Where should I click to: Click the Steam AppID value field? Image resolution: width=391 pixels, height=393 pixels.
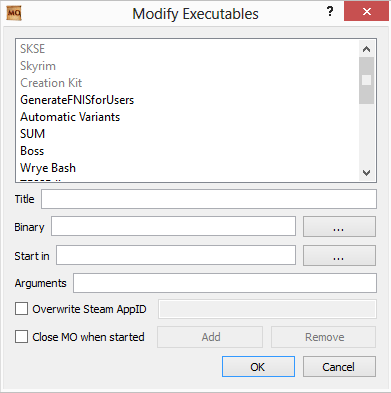tap(267, 309)
